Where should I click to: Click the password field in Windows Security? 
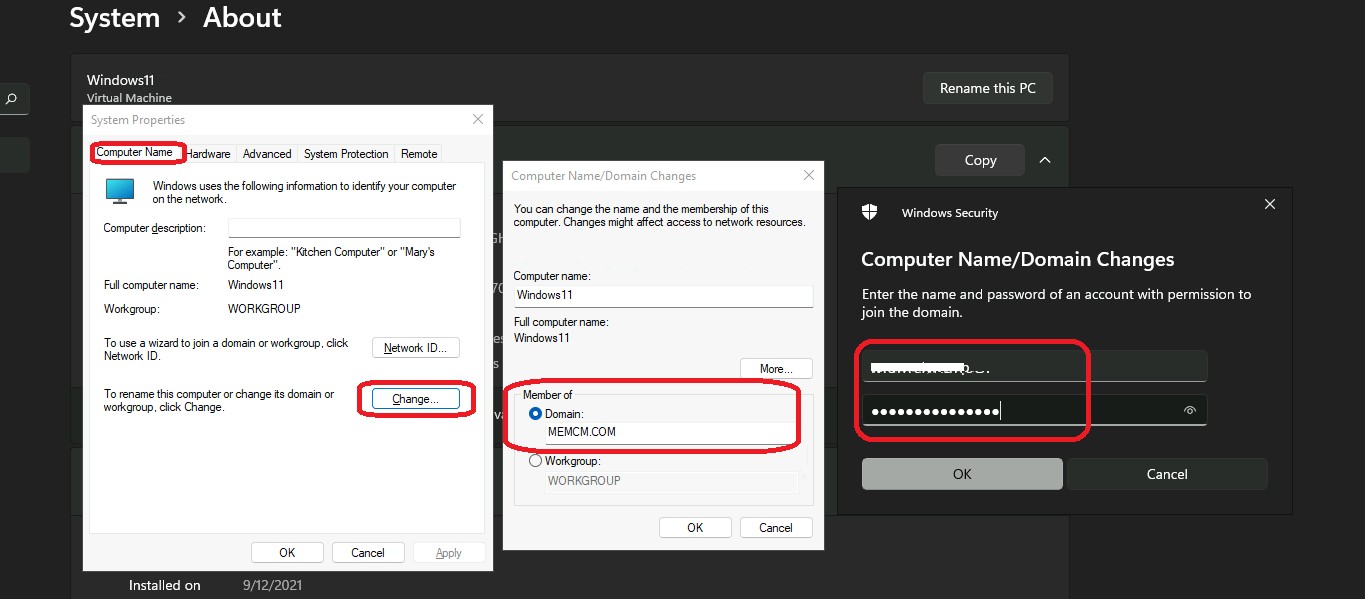(1034, 410)
